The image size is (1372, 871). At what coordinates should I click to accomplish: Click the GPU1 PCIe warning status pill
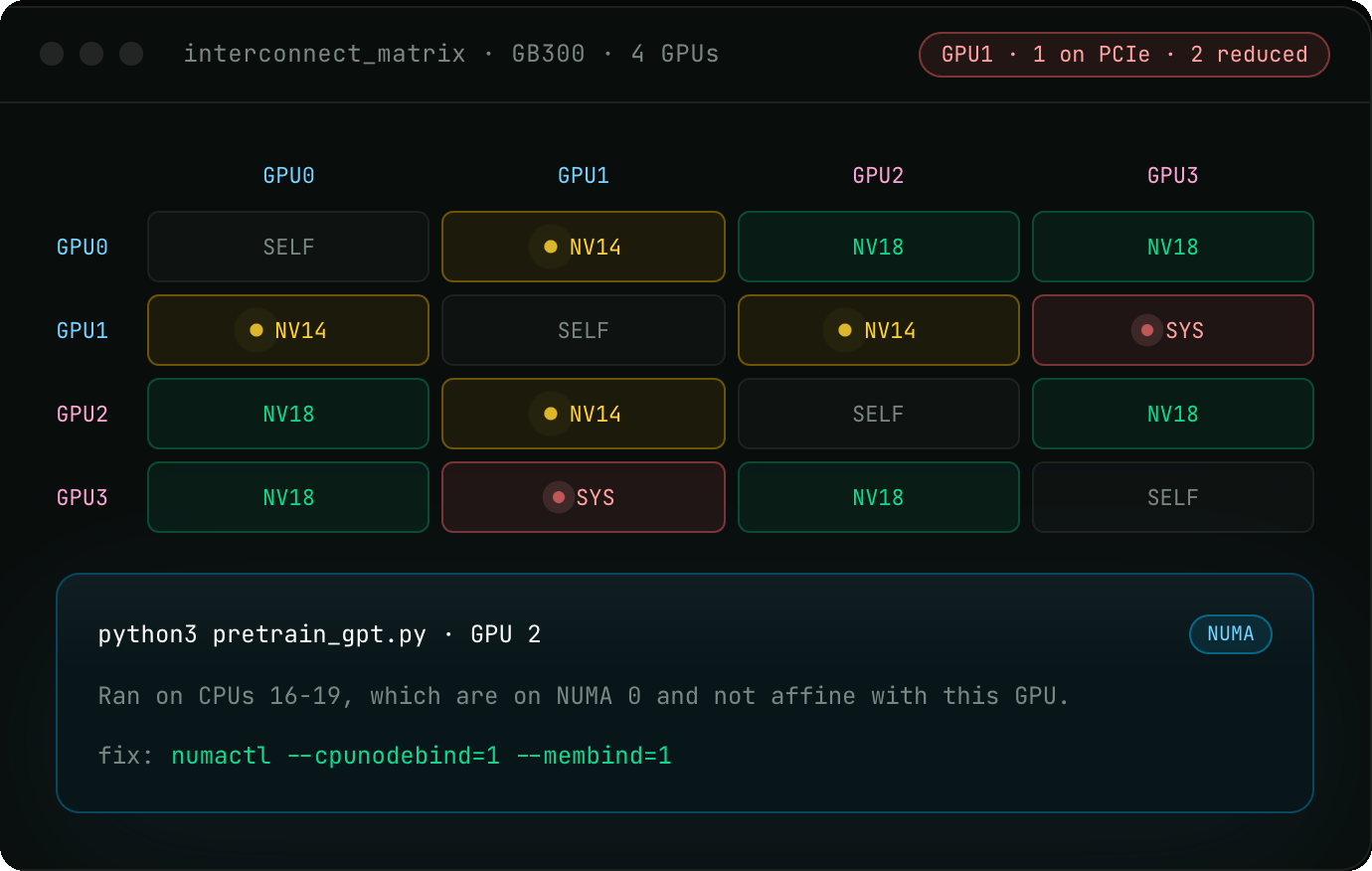(1124, 55)
